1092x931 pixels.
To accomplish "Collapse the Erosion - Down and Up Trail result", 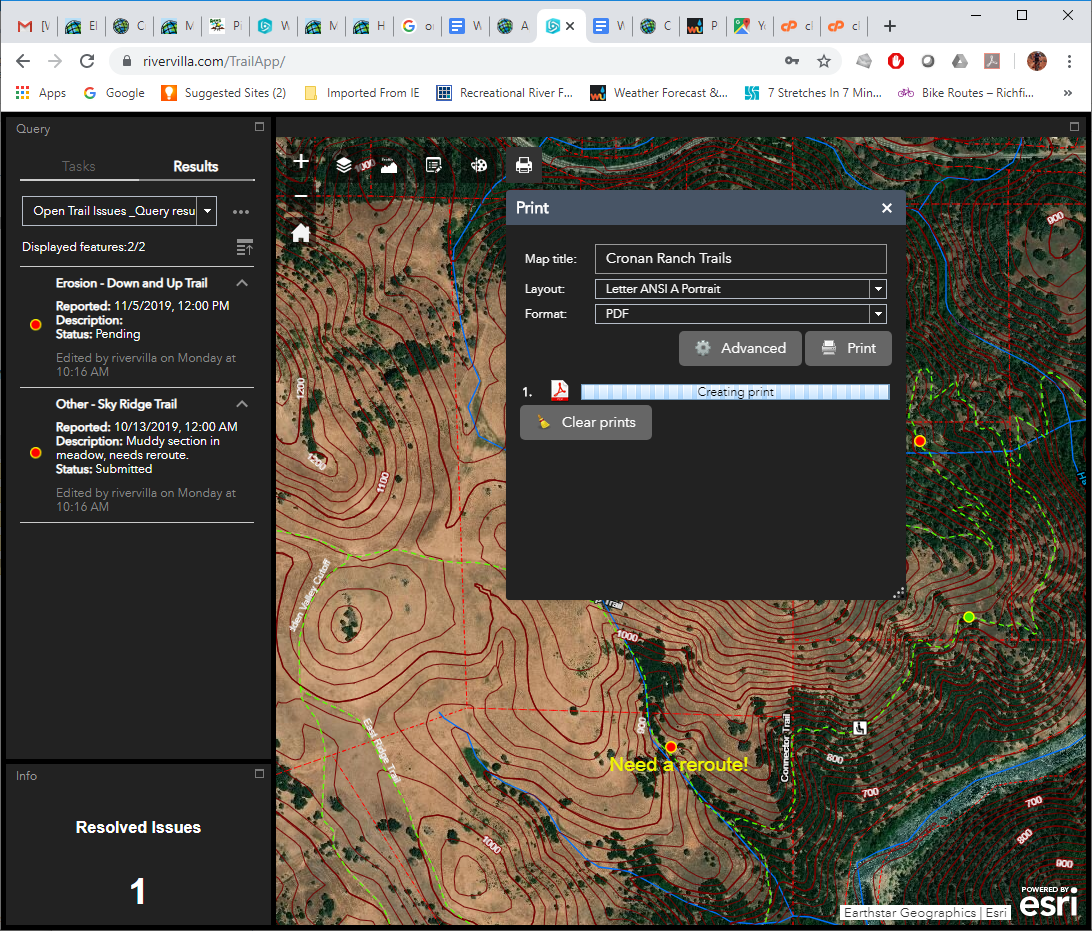I will 242,283.
